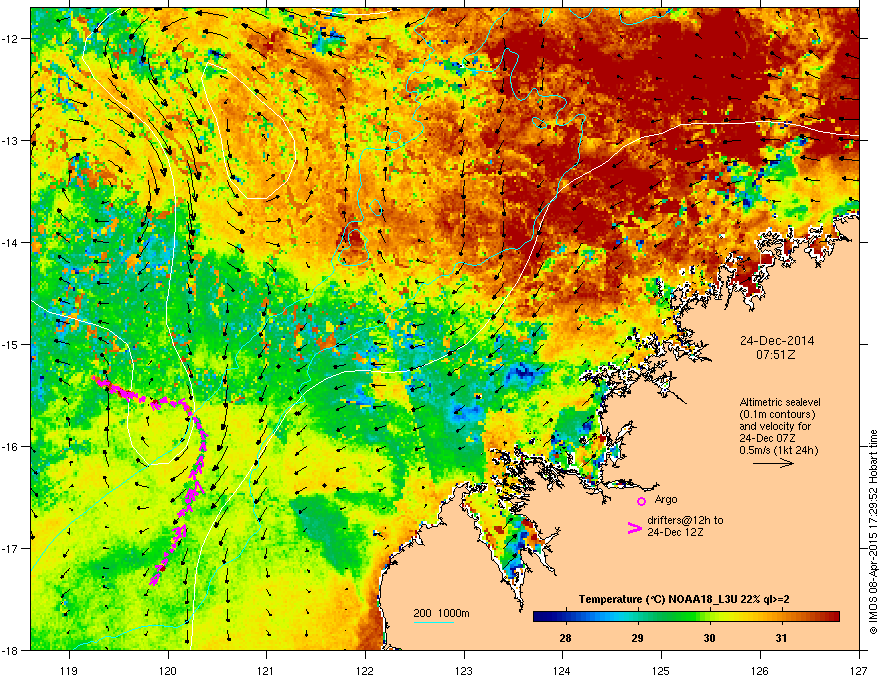Click longitude axis label 125
The width and height of the screenshot is (880, 680).
pos(661,670)
